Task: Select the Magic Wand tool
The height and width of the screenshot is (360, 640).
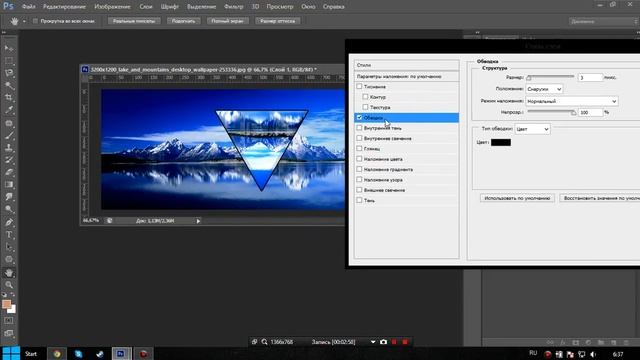Action: (9, 86)
